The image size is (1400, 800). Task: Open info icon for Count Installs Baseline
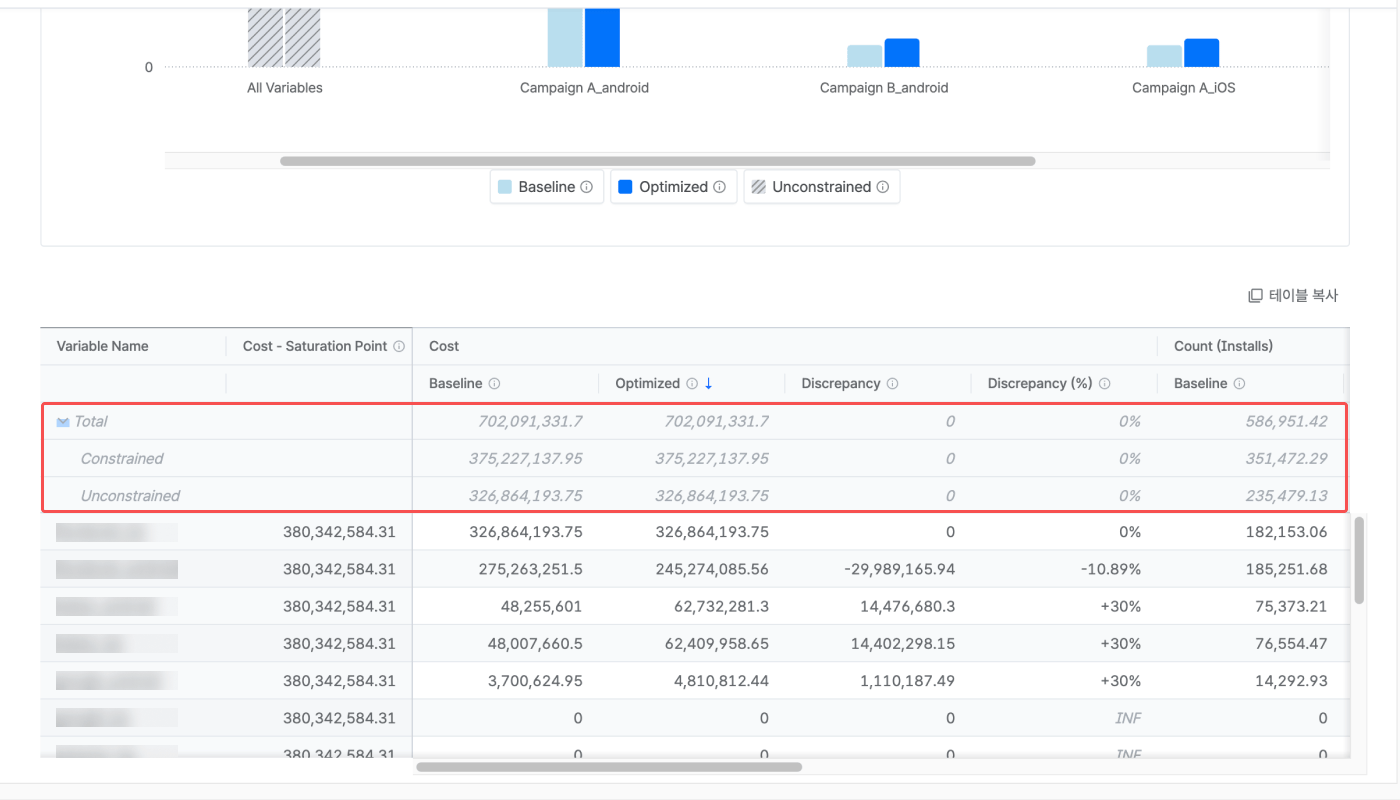(x=1239, y=384)
